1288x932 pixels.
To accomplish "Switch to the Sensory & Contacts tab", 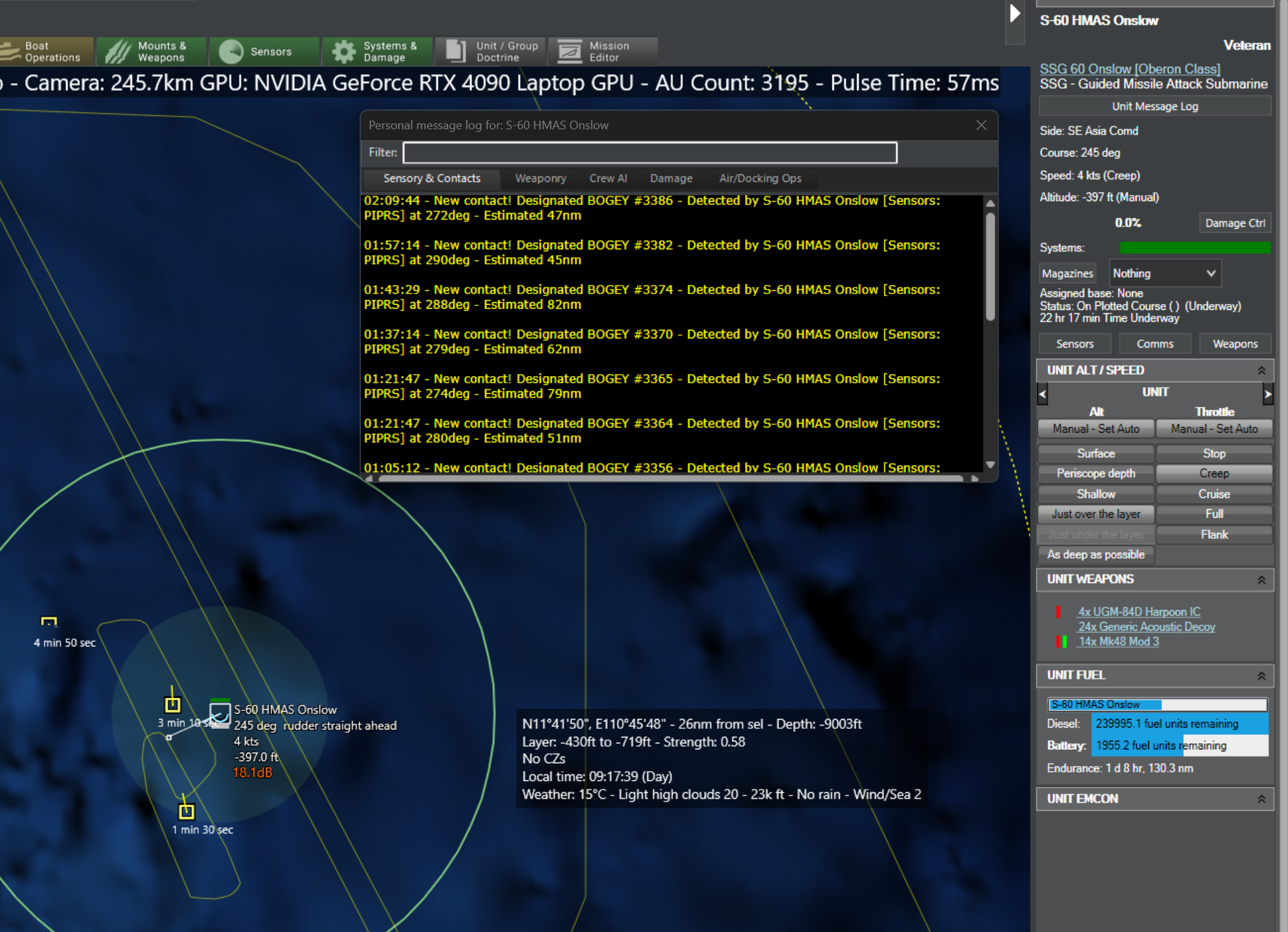I will click(432, 178).
